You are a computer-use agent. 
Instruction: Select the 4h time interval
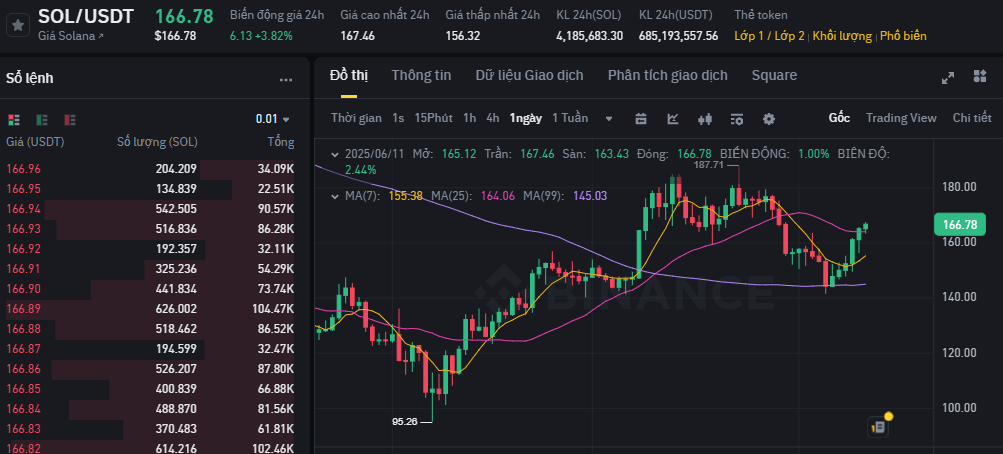coord(492,118)
